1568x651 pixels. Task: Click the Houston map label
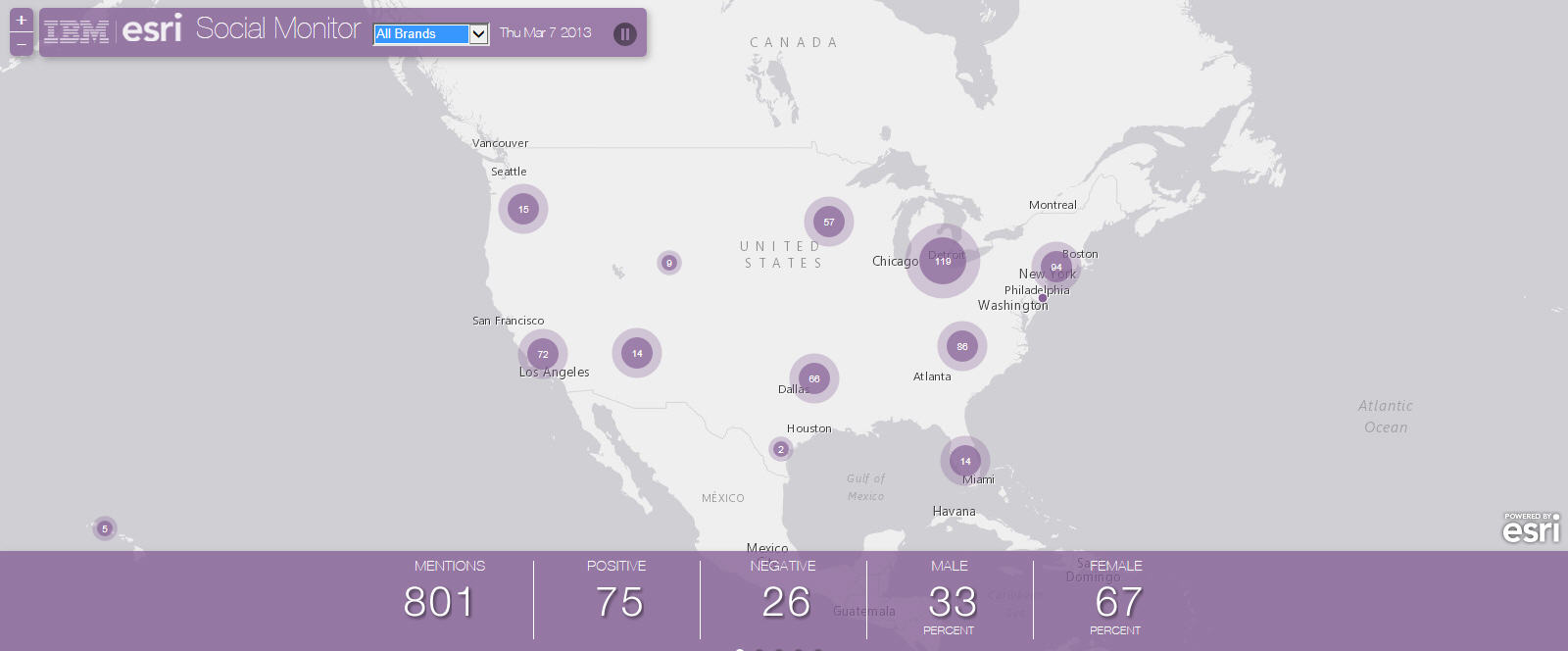coord(809,428)
